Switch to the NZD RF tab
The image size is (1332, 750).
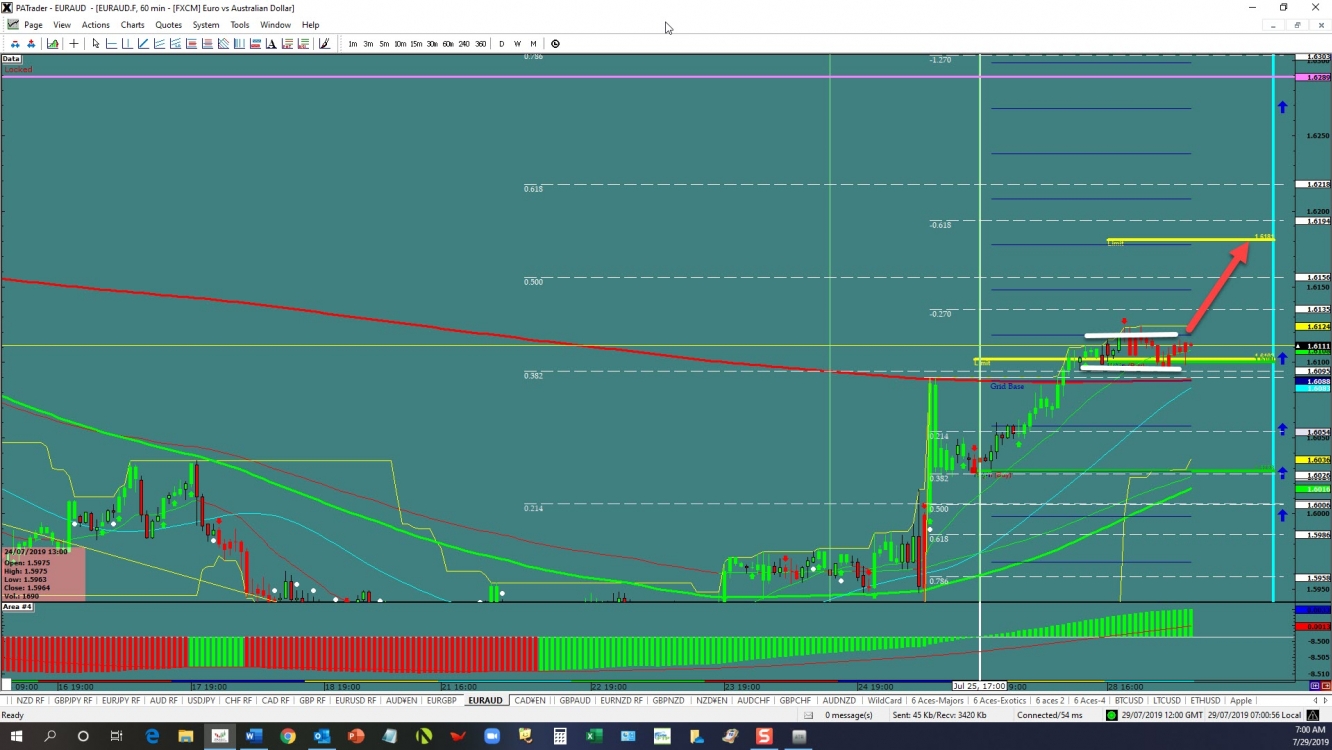[31, 700]
